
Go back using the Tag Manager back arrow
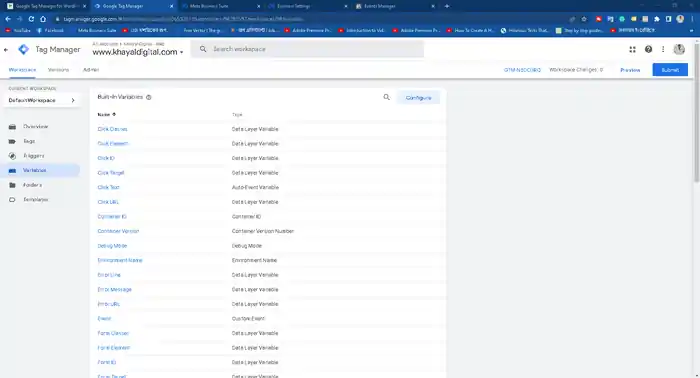click(6, 50)
